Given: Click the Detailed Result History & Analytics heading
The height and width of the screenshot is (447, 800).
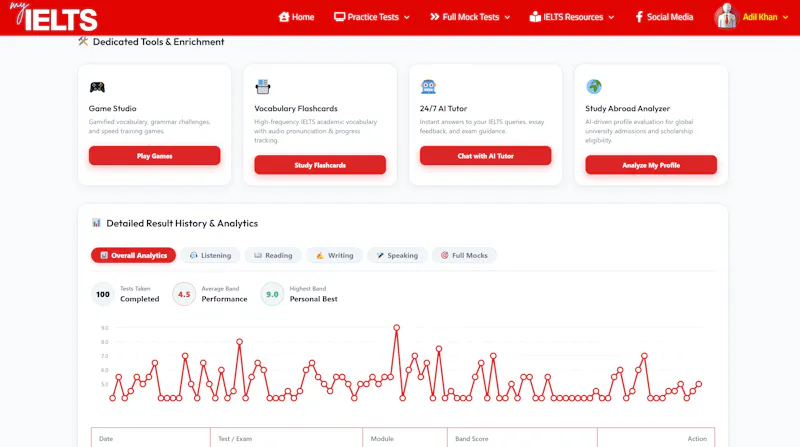Looking at the screenshot, I should pyautogui.click(x=182, y=223).
